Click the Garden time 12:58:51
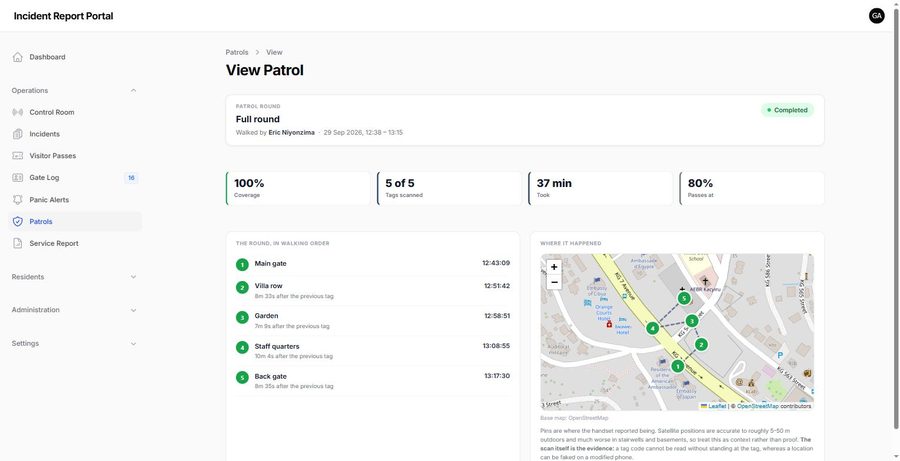This screenshot has height=461, width=900. point(497,316)
